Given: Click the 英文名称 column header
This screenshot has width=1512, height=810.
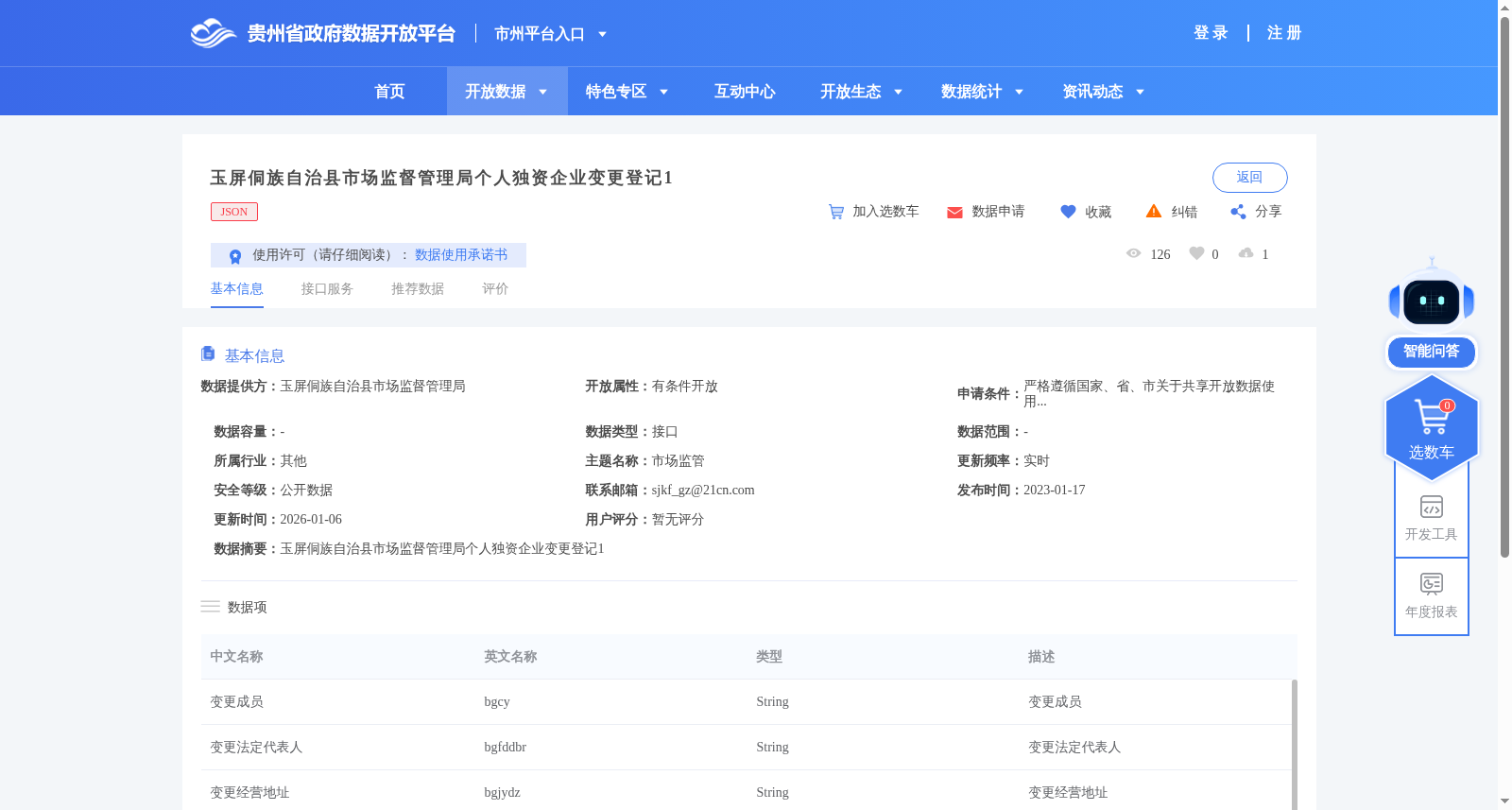Looking at the screenshot, I should (510, 657).
